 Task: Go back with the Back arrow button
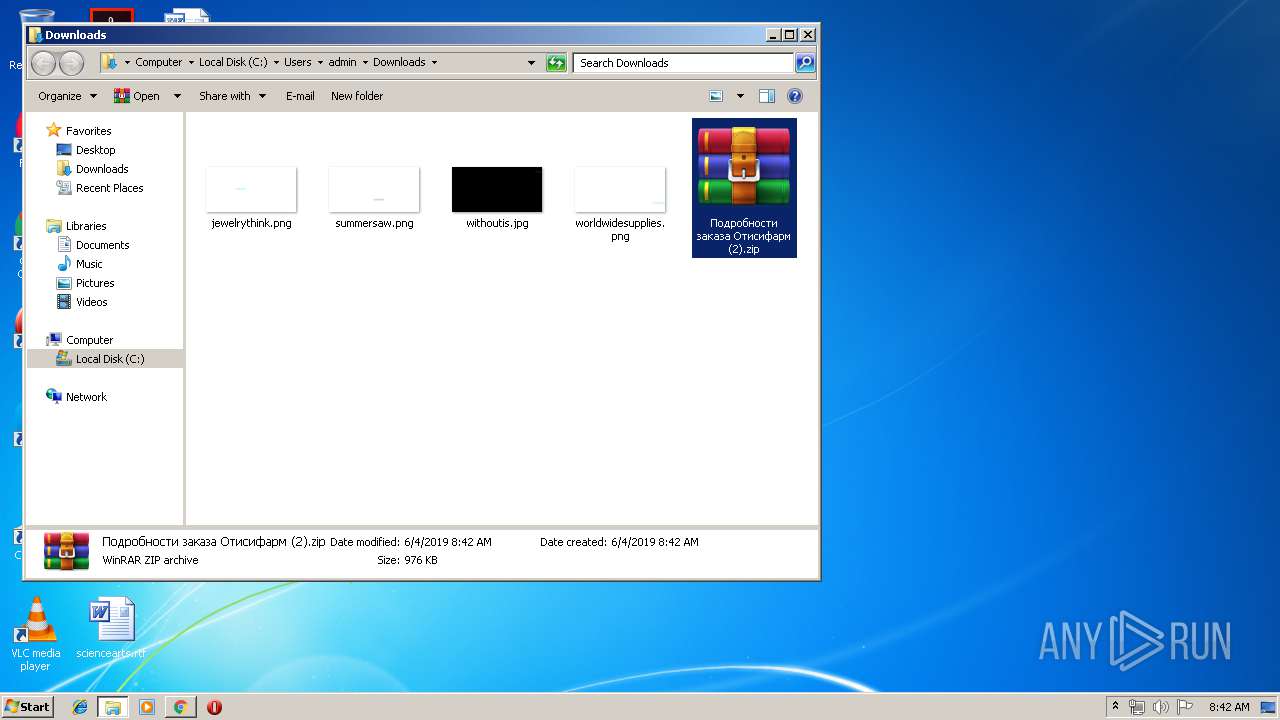point(43,63)
